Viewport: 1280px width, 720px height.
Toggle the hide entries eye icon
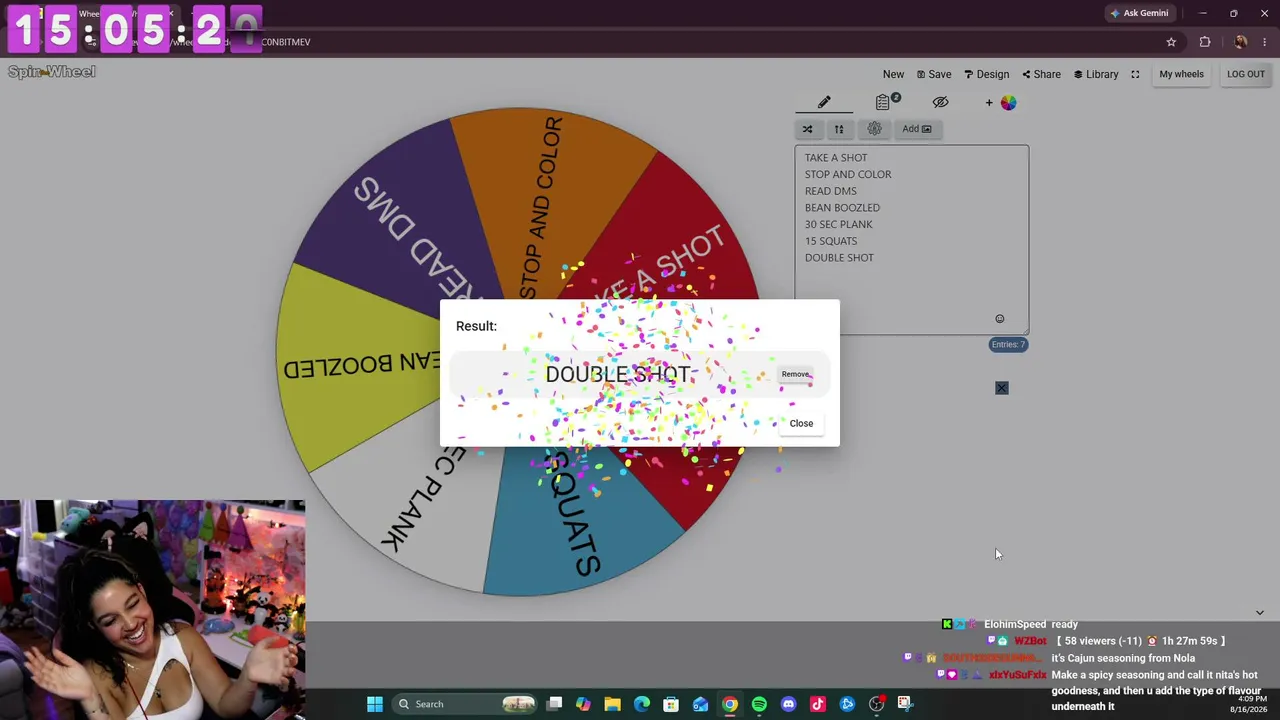(x=940, y=102)
